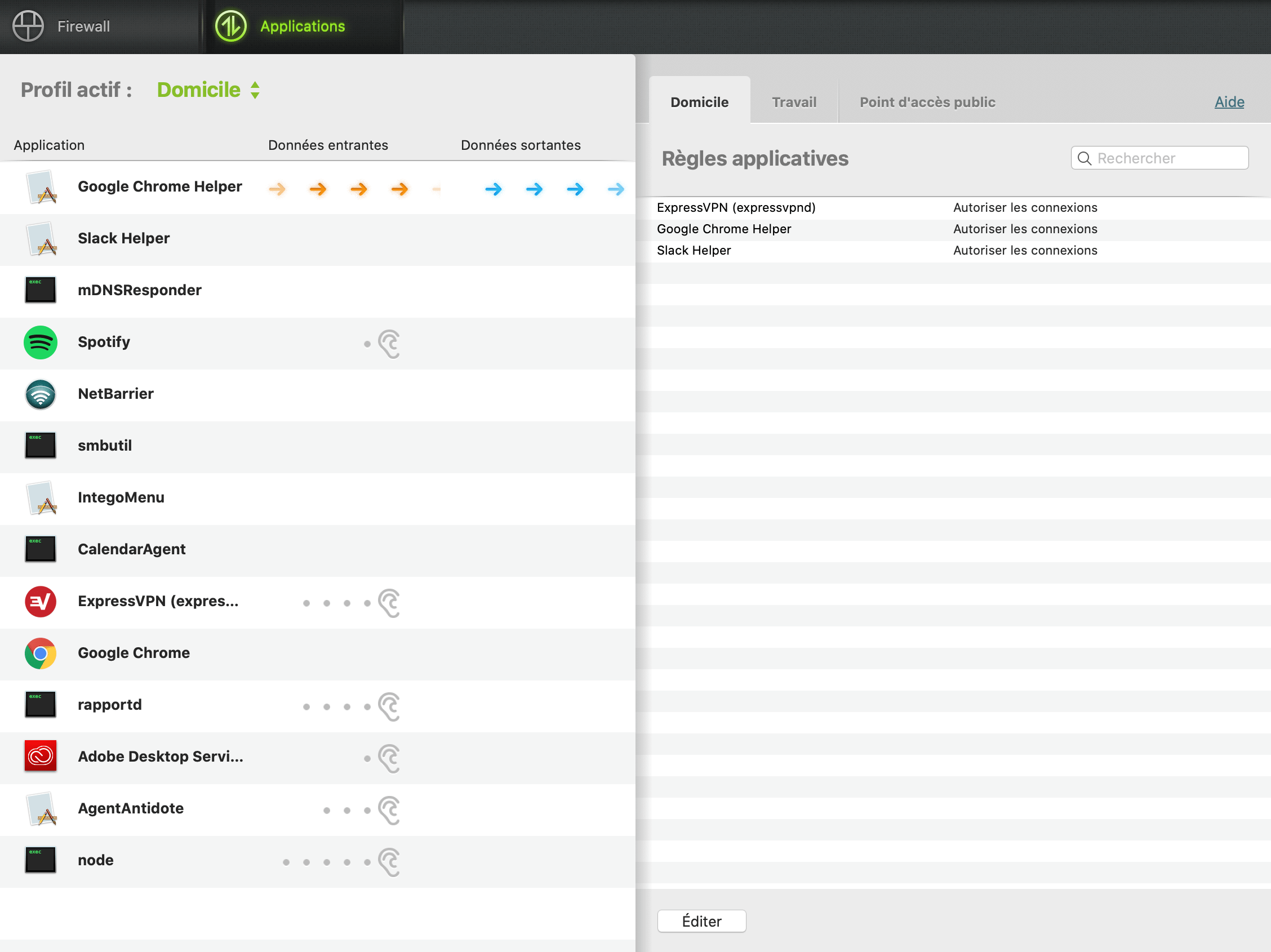Click the rapportd exec icon

[x=40, y=705]
